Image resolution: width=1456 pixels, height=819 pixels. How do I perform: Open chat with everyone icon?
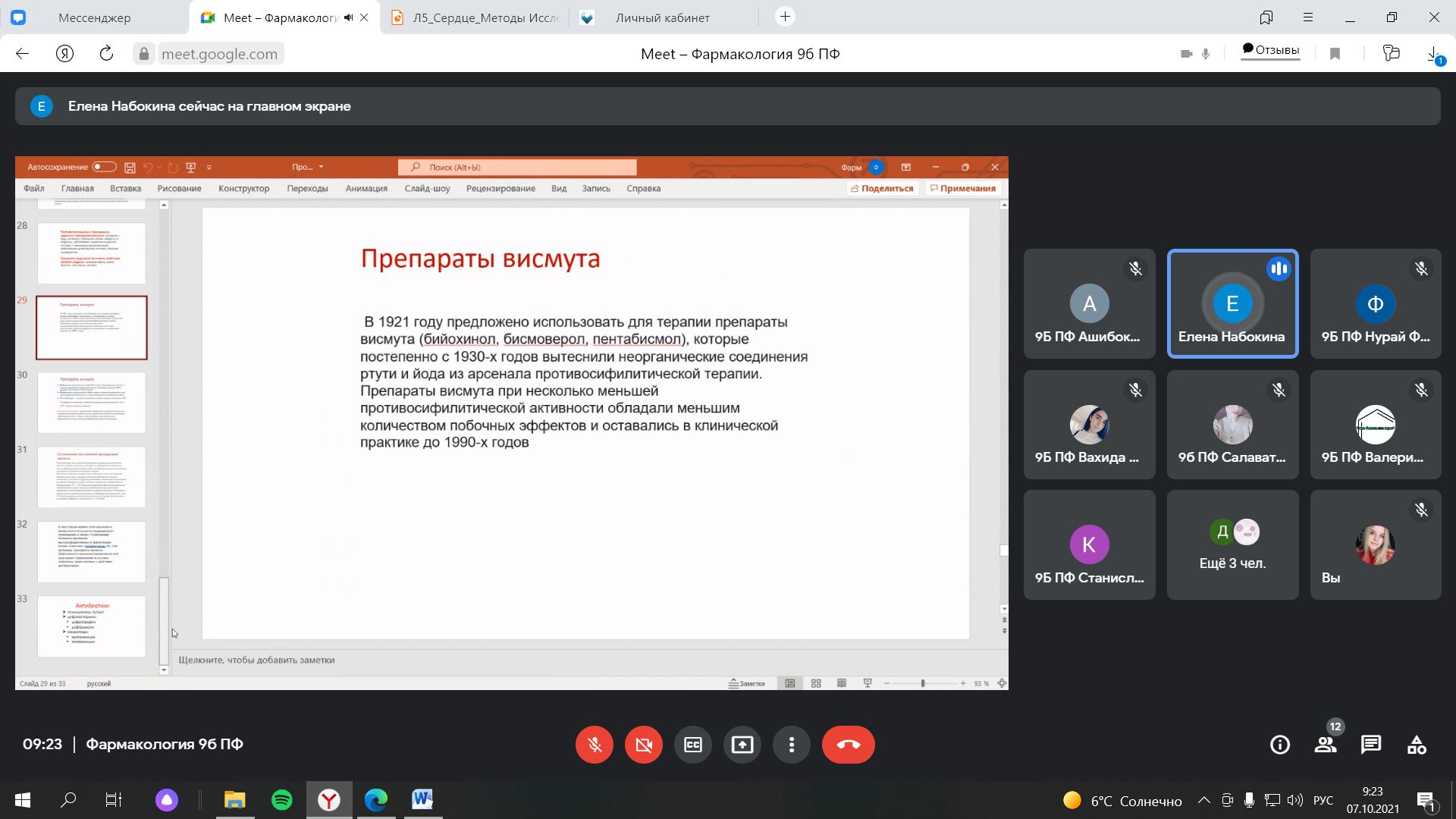tap(1371, 745)
